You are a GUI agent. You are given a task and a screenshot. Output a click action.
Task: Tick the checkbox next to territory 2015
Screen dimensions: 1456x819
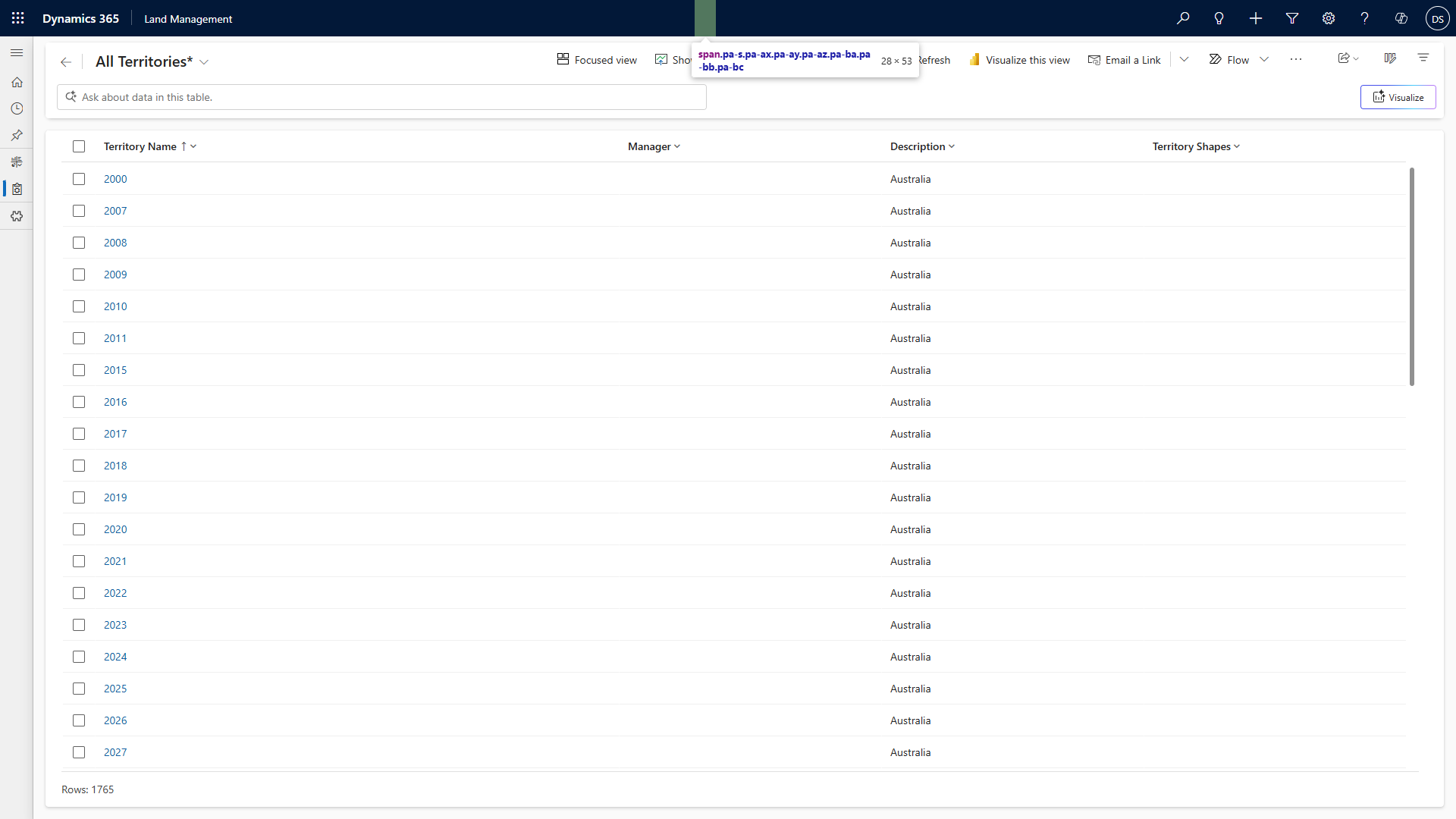tap(79, 370)
